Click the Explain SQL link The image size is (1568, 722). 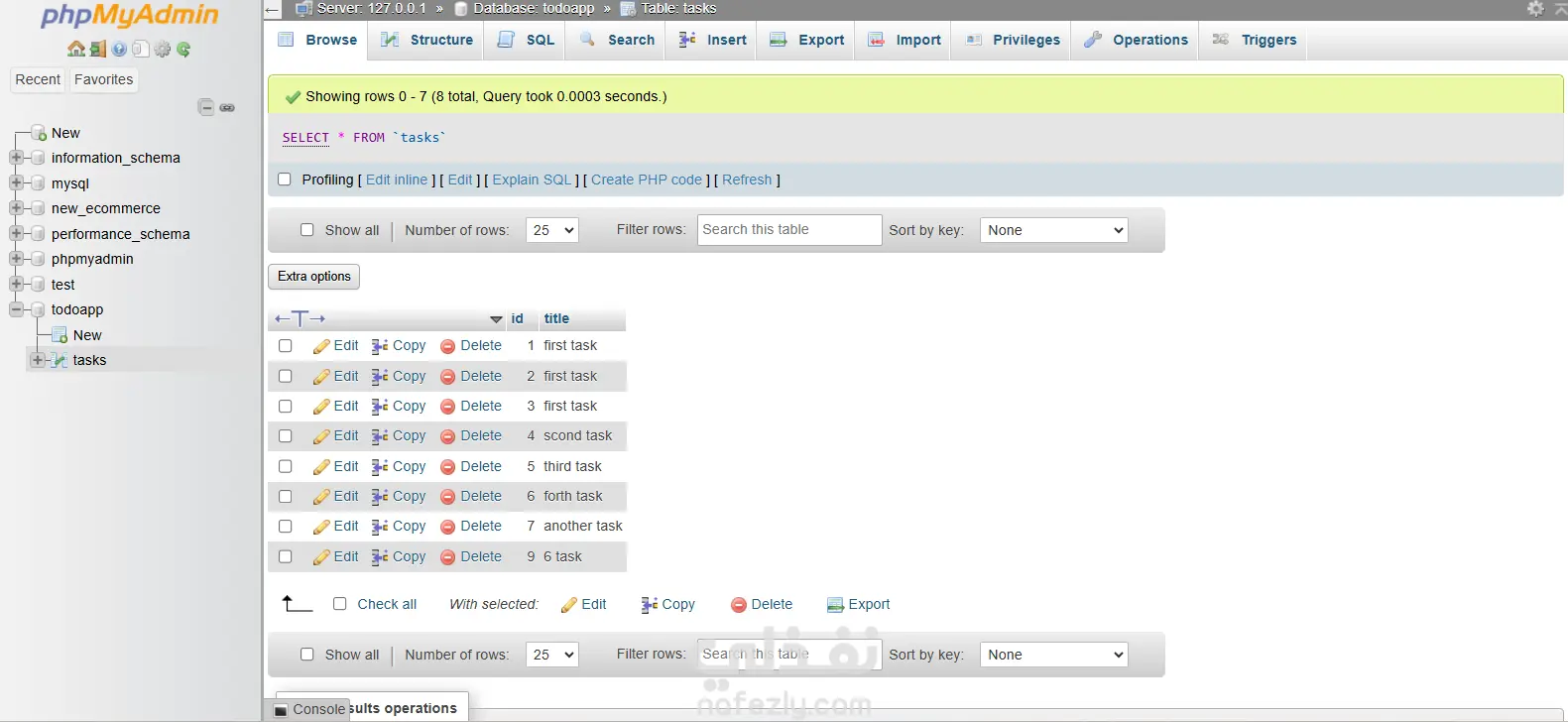[x=533, y=180]
